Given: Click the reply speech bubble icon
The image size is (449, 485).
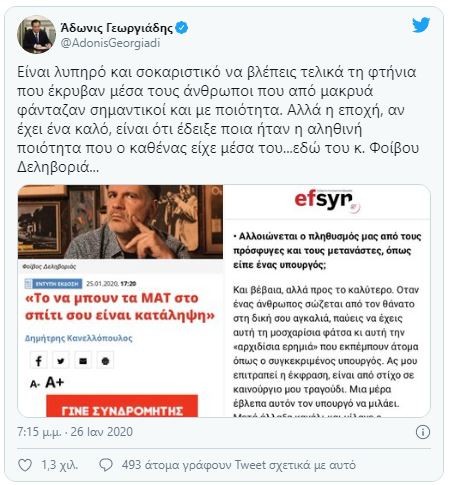Looking at the screenshot, I should point(106,465).
